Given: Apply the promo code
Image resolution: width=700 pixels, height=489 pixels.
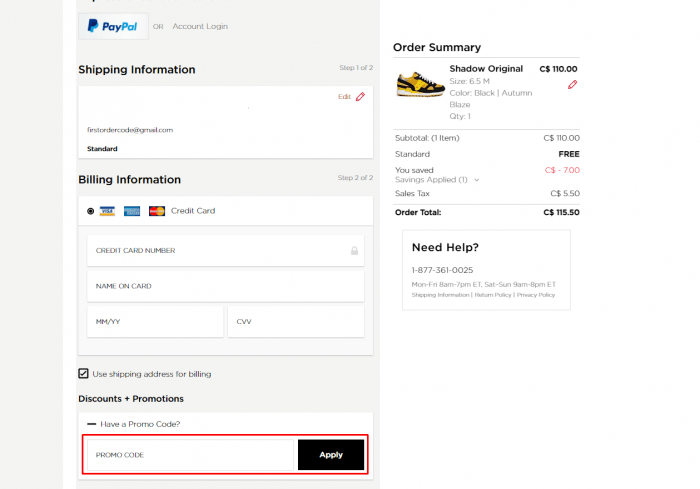Looking at the screenshot, I should (x=331, y=455).
